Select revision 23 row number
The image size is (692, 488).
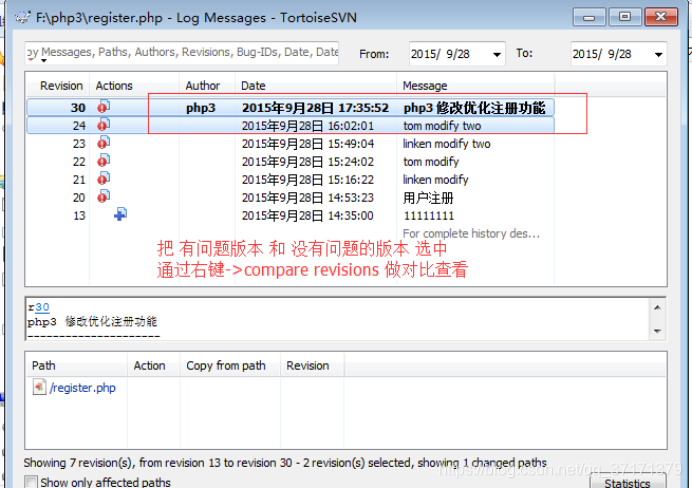click(79, 144)
